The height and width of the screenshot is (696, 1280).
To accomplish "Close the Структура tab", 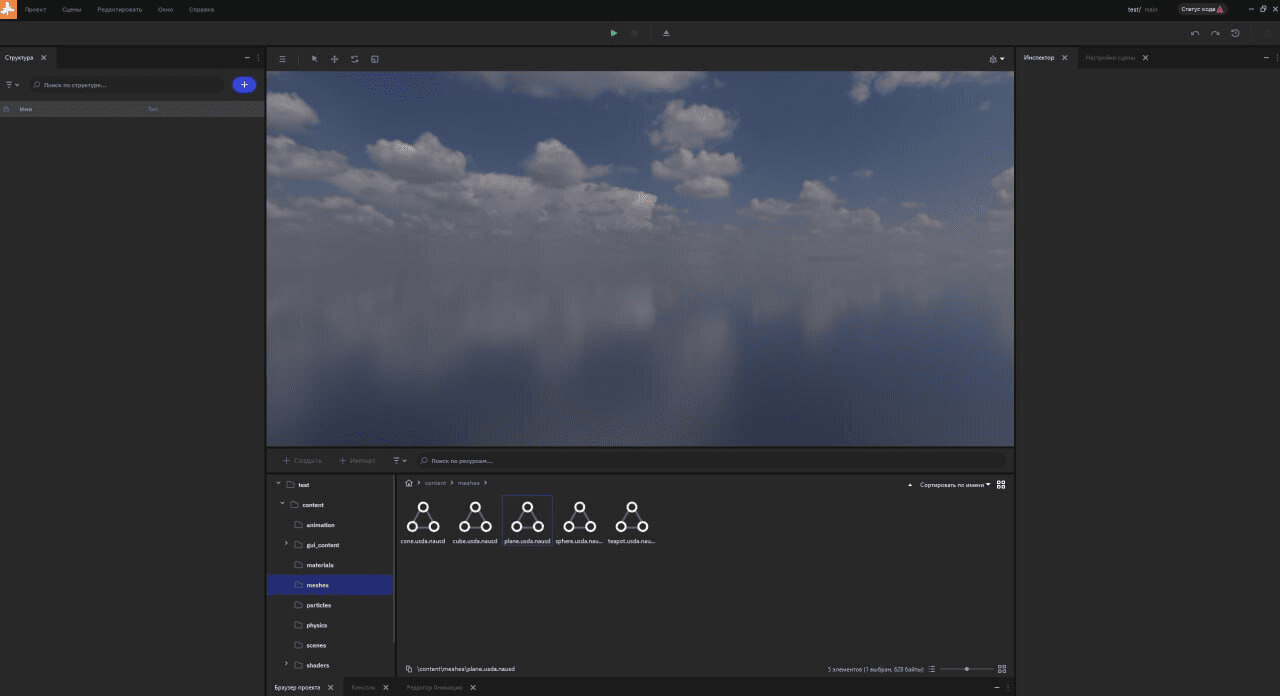I will pos(43,58).
